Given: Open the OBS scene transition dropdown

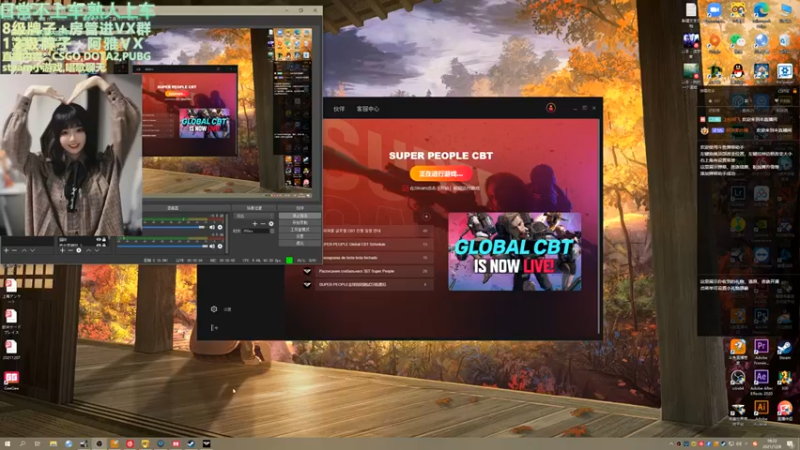Looking at the screenshot, I should click(254, 216).
